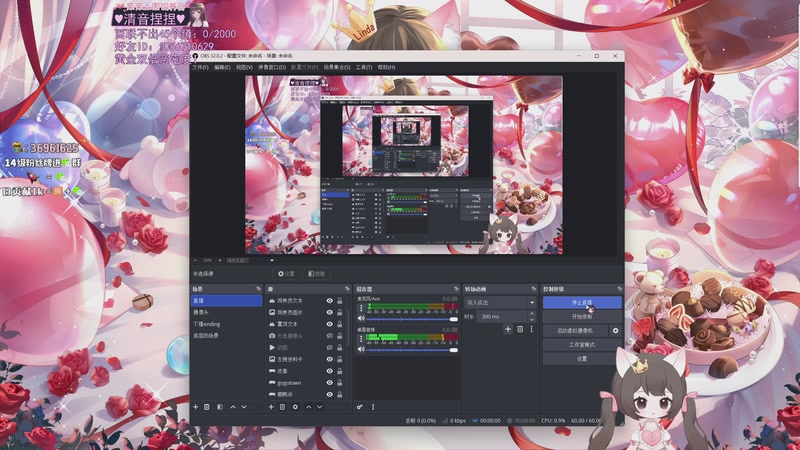Open scene filters icon in Scenes toolbar

point(220,407)
